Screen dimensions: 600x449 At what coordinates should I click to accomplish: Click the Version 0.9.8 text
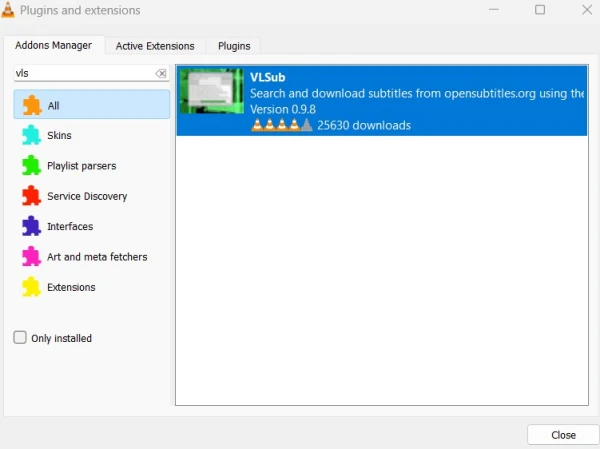click(x=283, y=109)
